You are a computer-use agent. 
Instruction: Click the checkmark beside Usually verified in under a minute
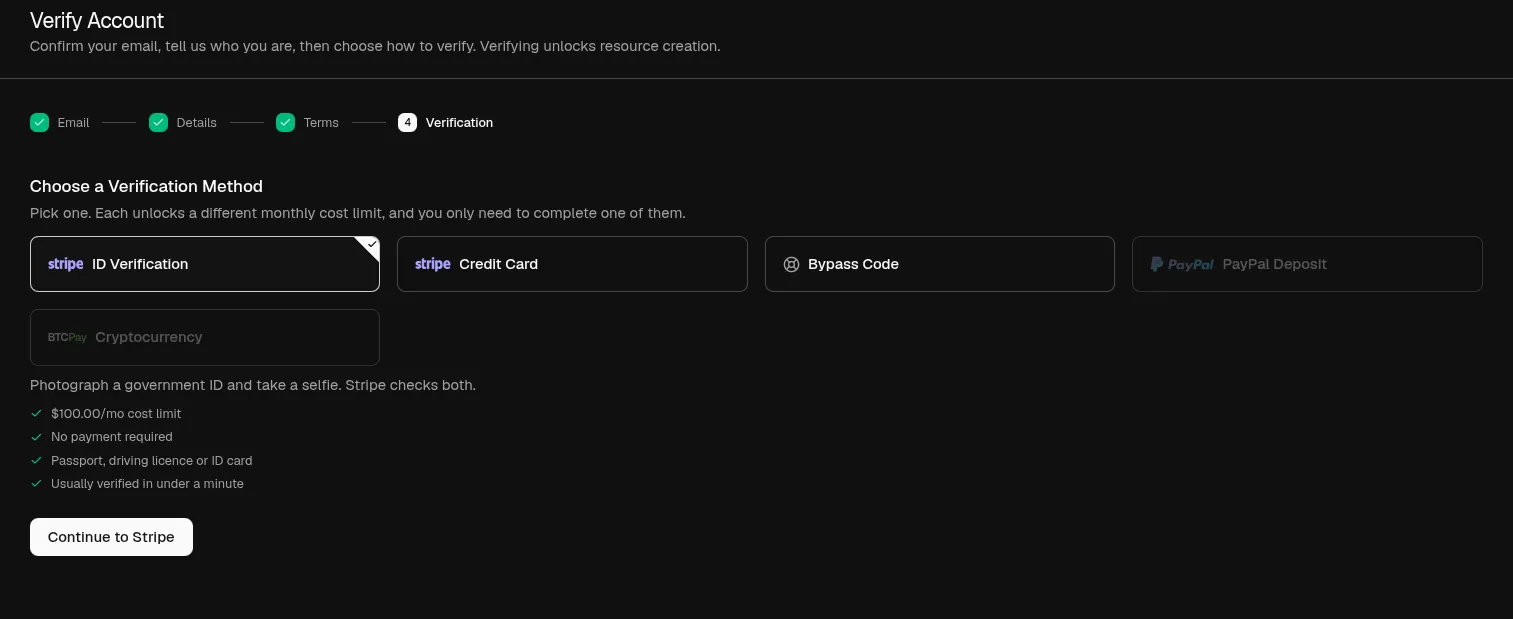pos(37,483)
